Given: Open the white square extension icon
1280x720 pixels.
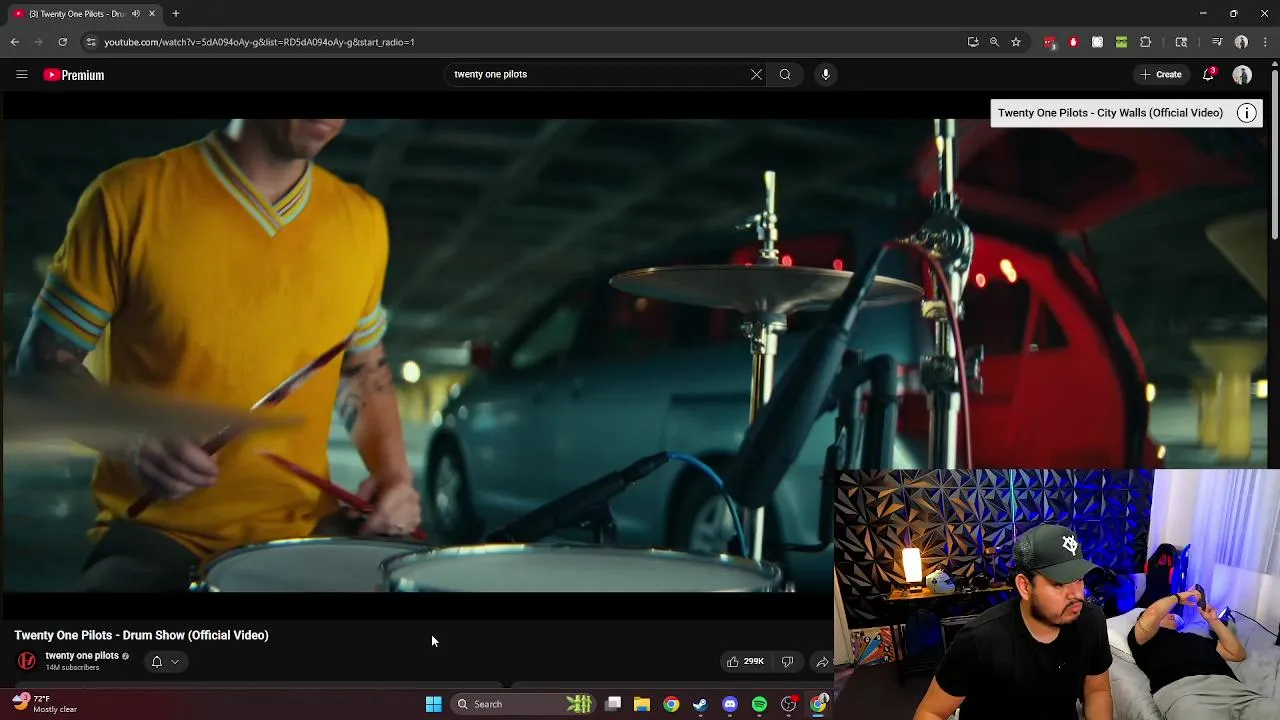Looking at the screenshot, I should [1097, 42].
